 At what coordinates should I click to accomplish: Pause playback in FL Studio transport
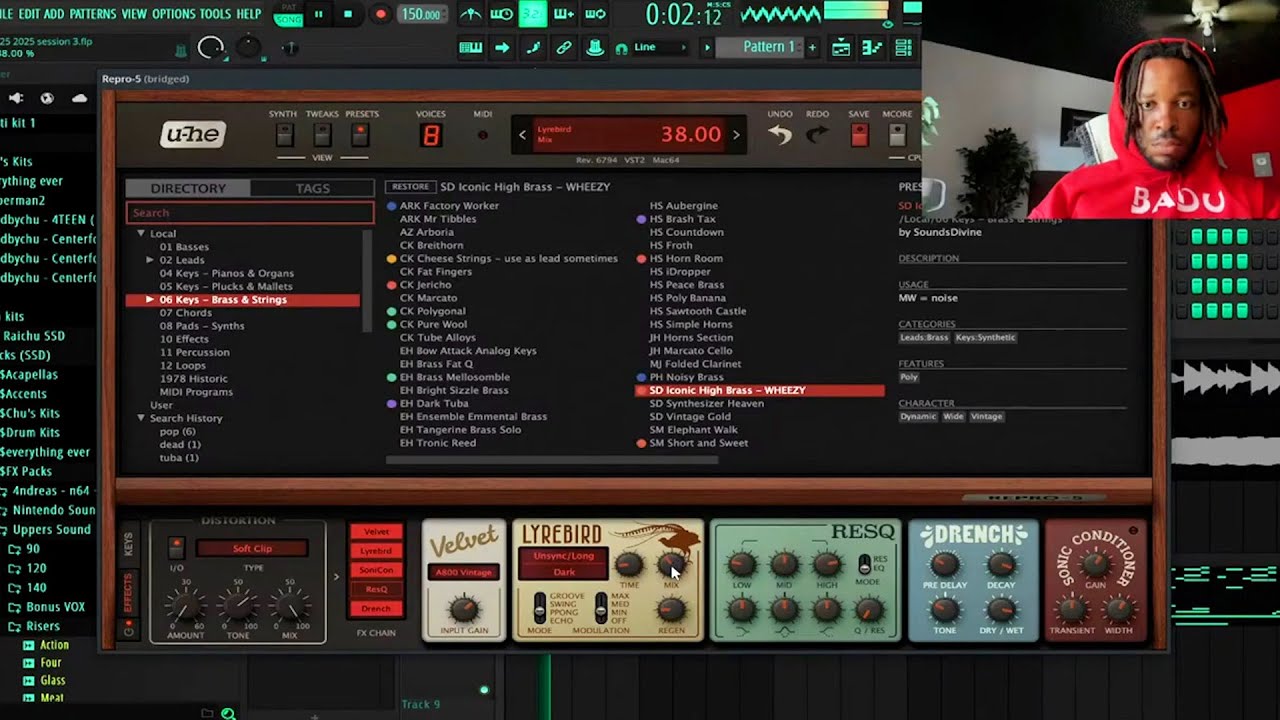click(x=318, y=14)
